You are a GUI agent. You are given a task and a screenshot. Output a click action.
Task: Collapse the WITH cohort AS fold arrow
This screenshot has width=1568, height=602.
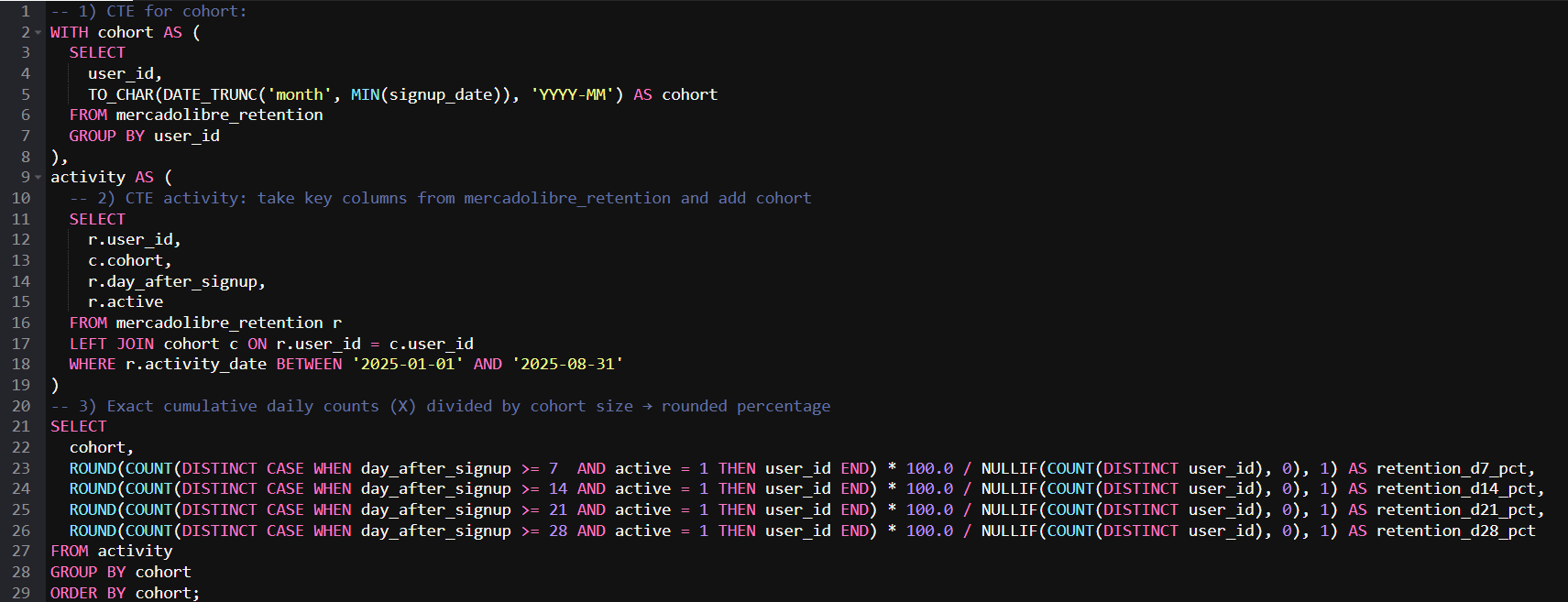(38, 33)
